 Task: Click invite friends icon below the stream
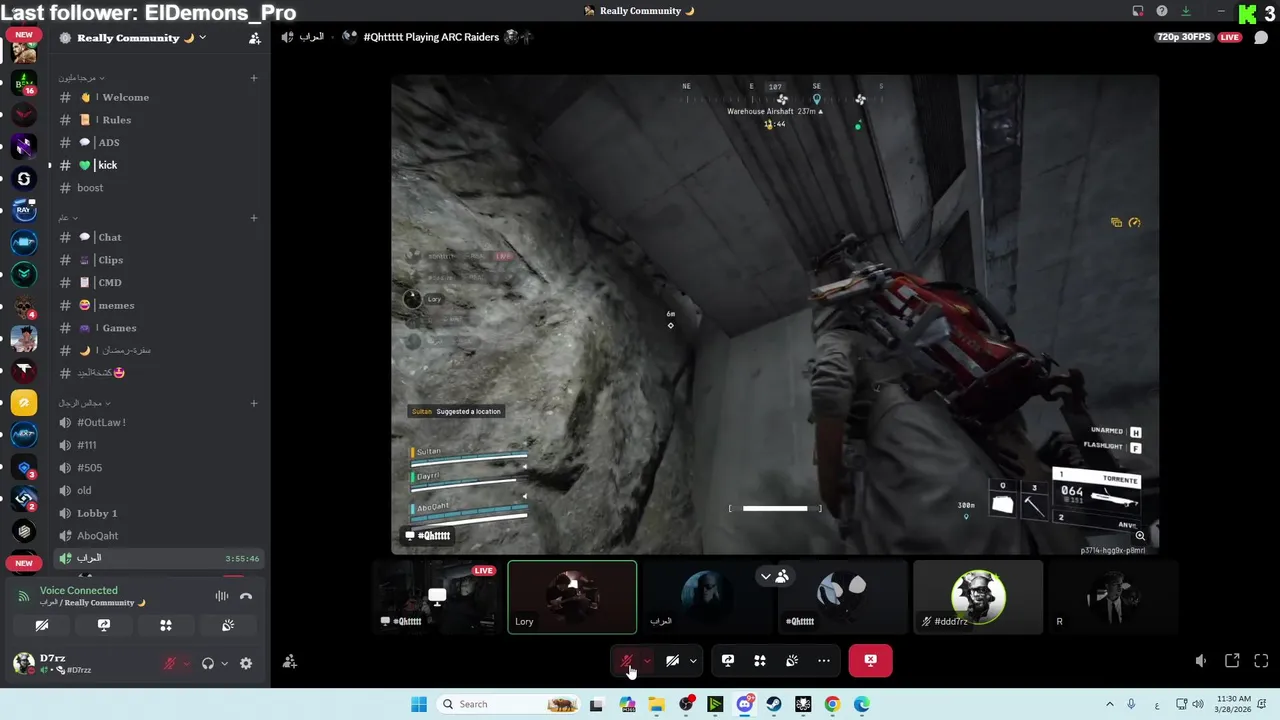[x=290, y=661]
